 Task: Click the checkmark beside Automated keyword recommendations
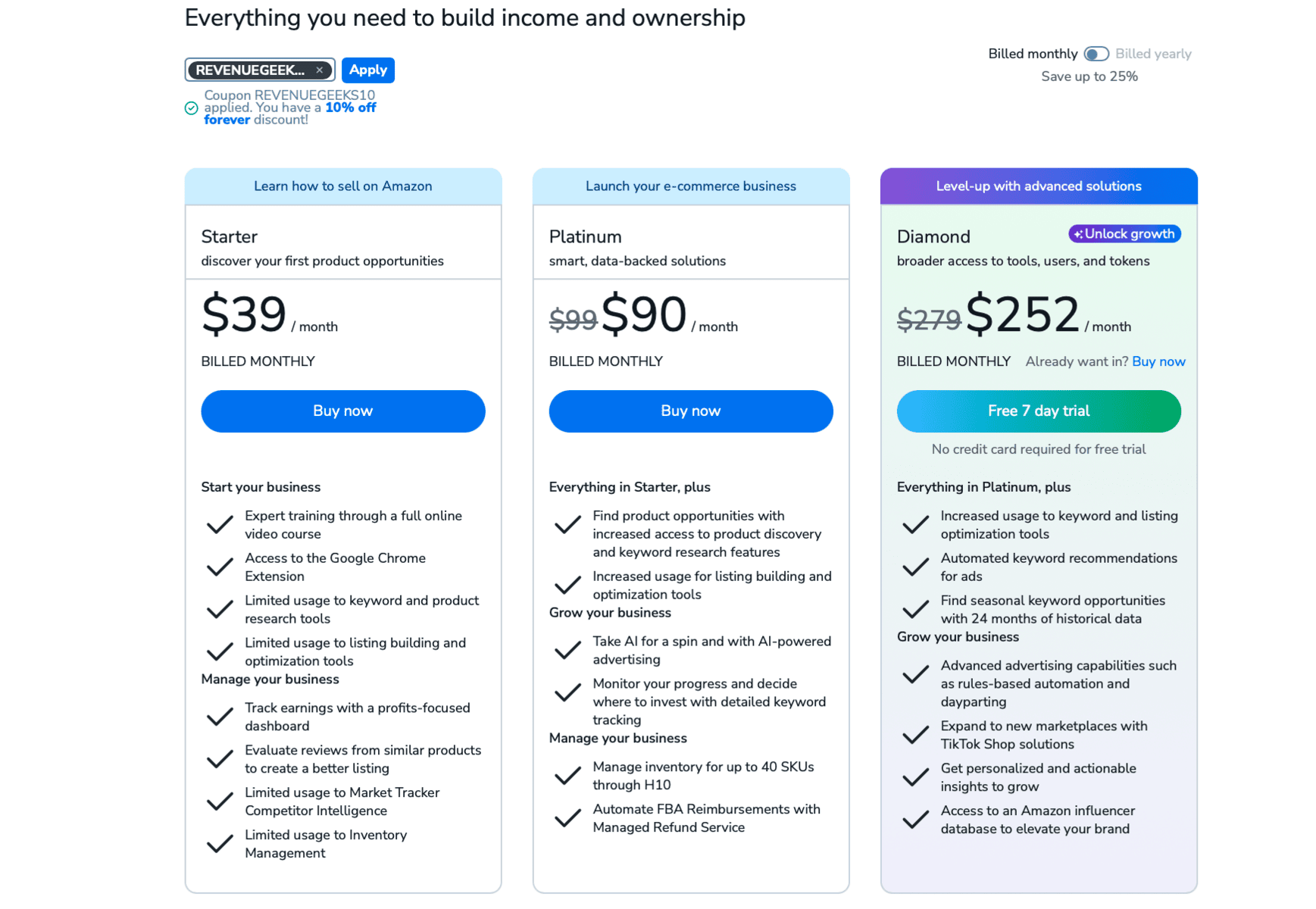(915, 567)
